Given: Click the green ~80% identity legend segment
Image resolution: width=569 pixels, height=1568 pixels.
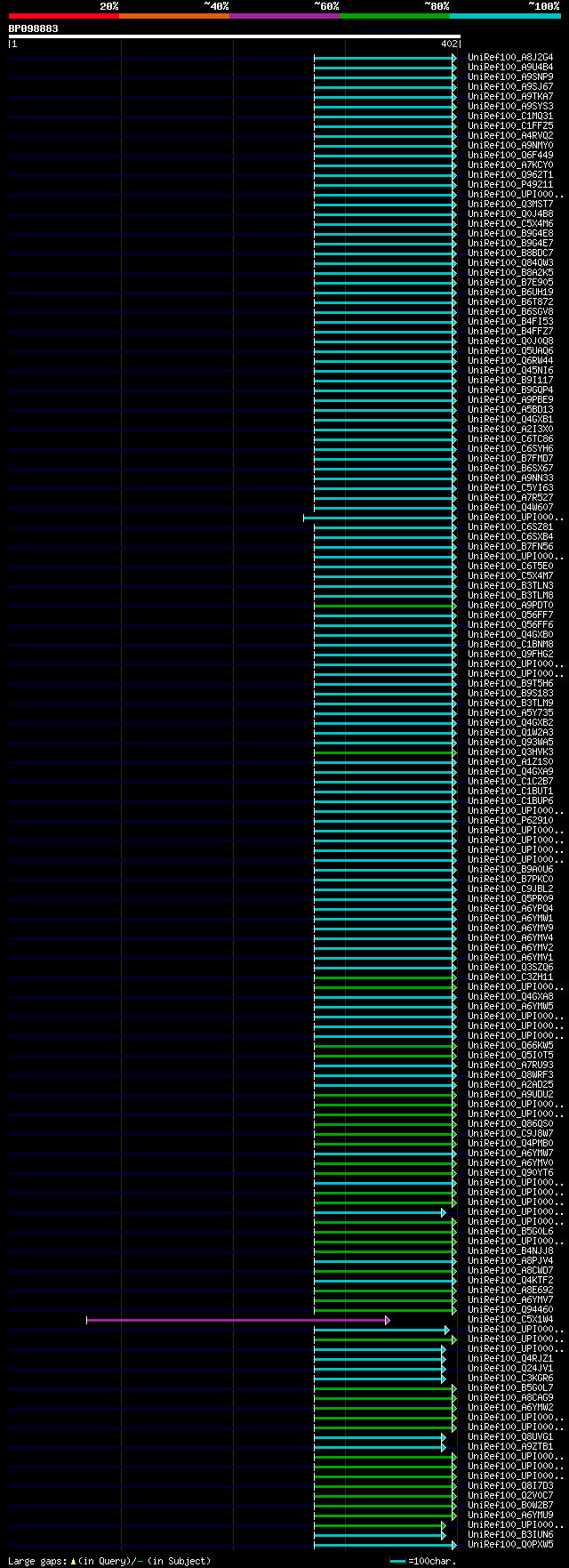Looking at the screenshot, I should (x=395, y=16).
